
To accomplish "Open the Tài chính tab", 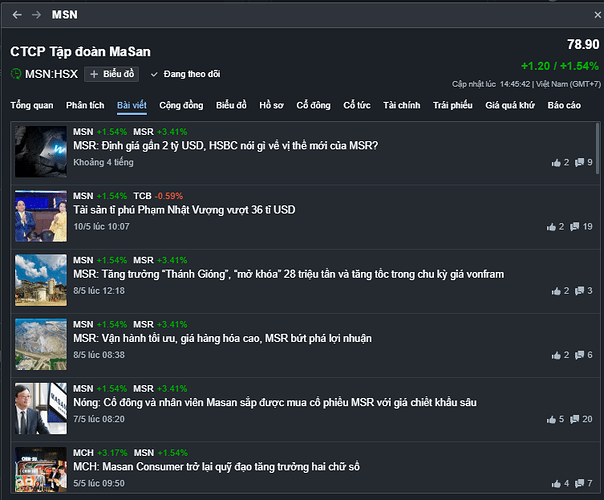I will pos(401,105).
